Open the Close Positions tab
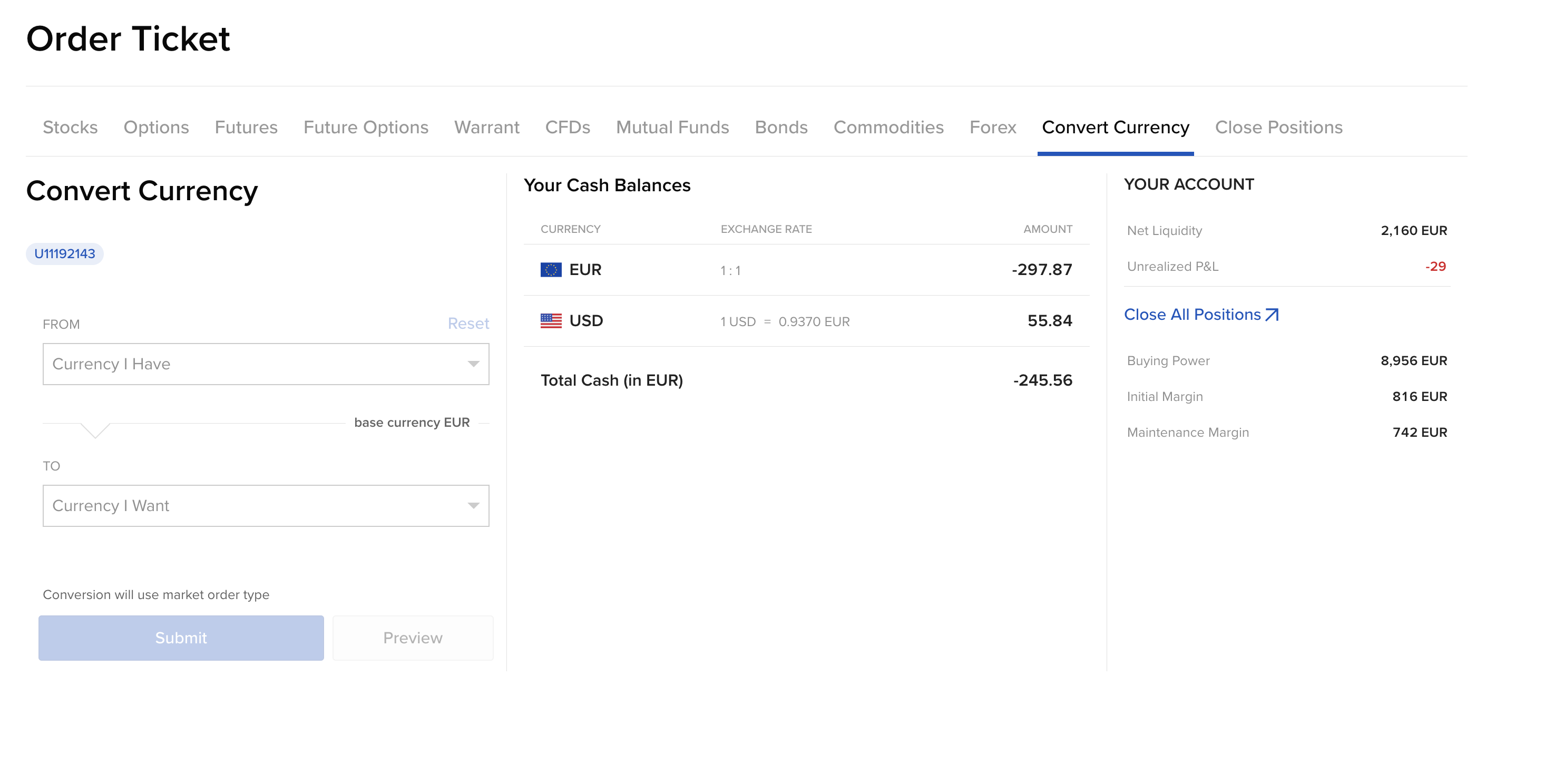The image size is (1544, 784). click(1278, 127)
